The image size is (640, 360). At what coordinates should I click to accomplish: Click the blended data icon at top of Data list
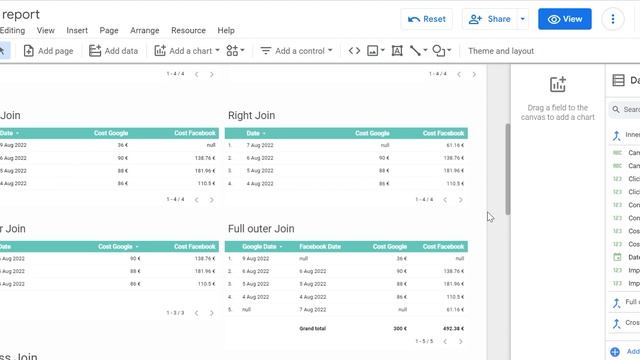[616, 135]
